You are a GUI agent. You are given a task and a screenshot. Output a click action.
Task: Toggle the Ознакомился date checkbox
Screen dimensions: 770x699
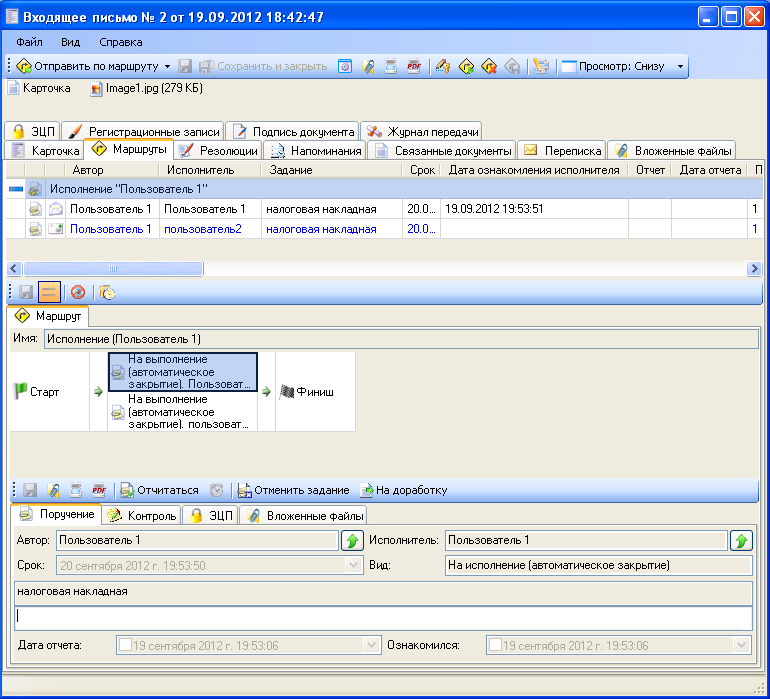click(495, 646)
